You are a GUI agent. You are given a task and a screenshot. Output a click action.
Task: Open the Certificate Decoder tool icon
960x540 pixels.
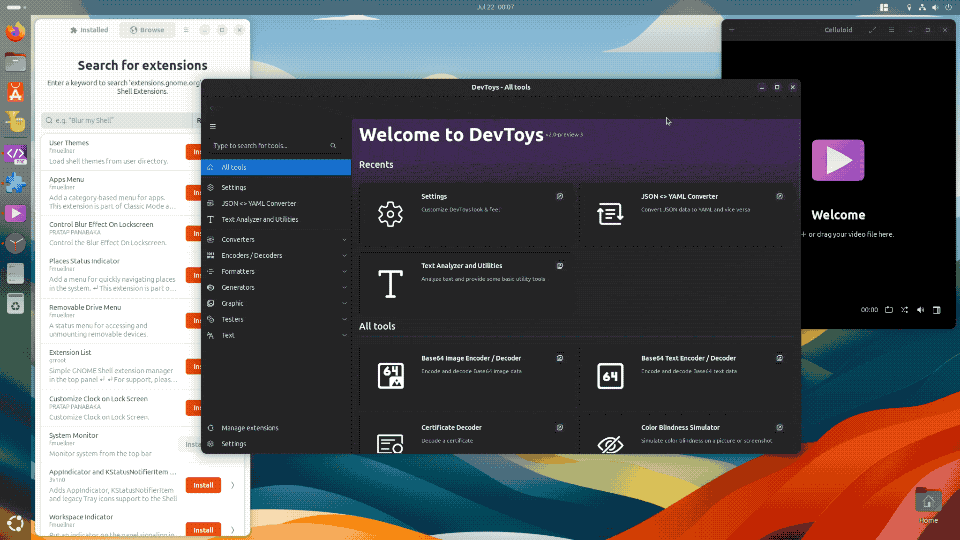390,444
